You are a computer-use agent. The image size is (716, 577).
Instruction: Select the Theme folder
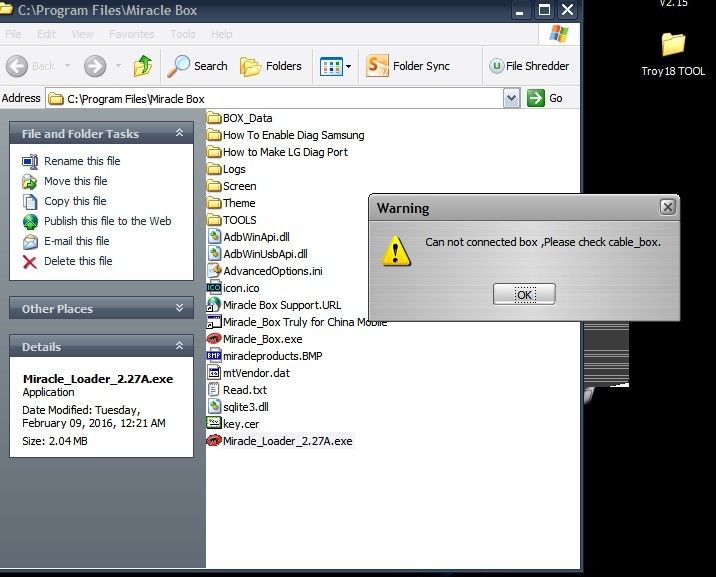[231, 203]
